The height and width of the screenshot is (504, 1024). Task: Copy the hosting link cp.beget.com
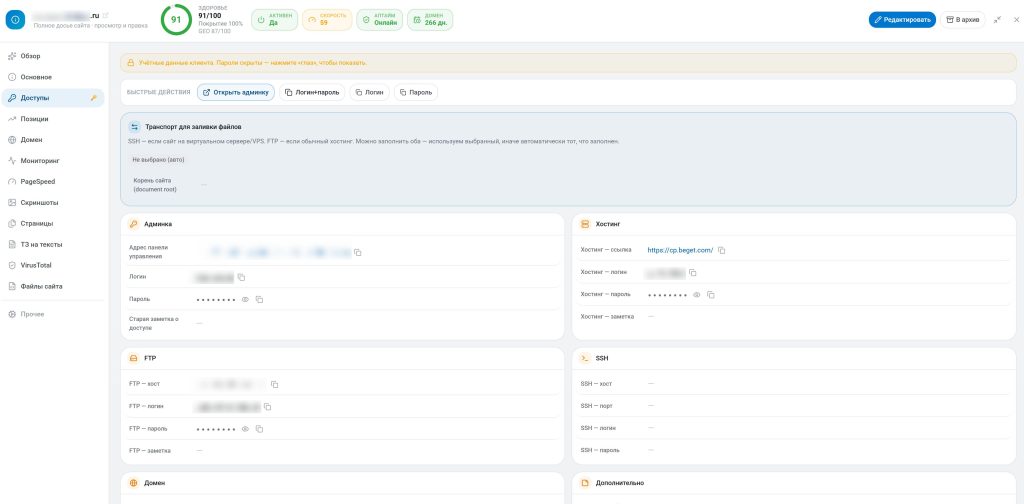click(x=722, y=250)
